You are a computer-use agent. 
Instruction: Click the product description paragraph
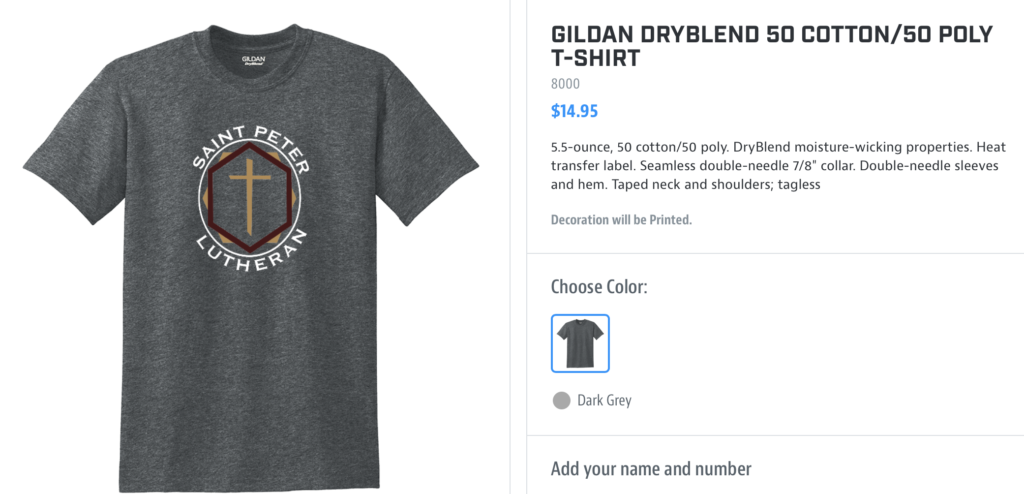pyautogui.click(x=778, y=165)
